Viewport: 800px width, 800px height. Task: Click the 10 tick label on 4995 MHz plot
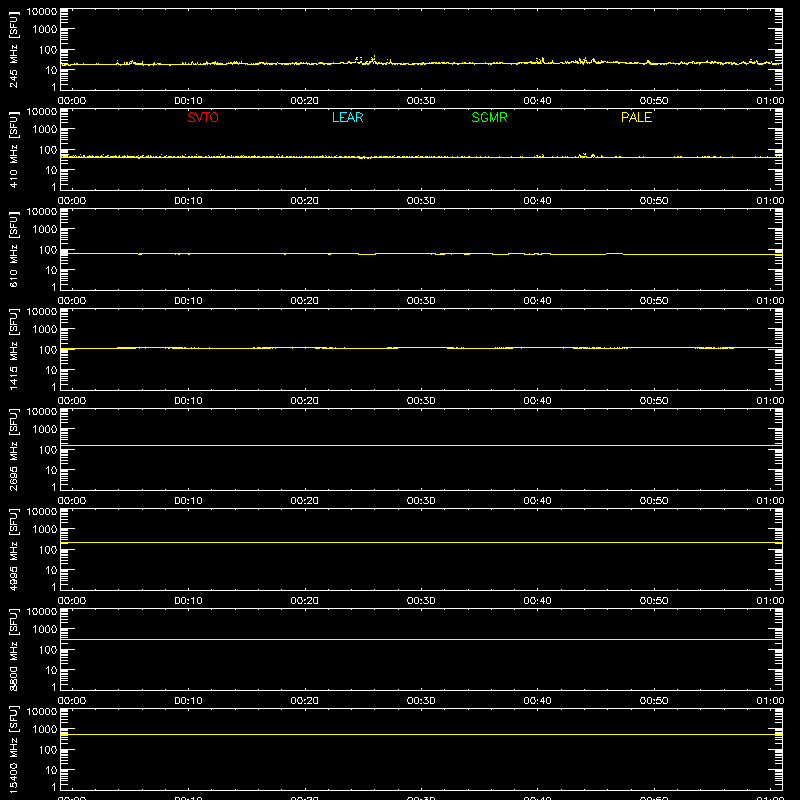click(x=51, y=570)
